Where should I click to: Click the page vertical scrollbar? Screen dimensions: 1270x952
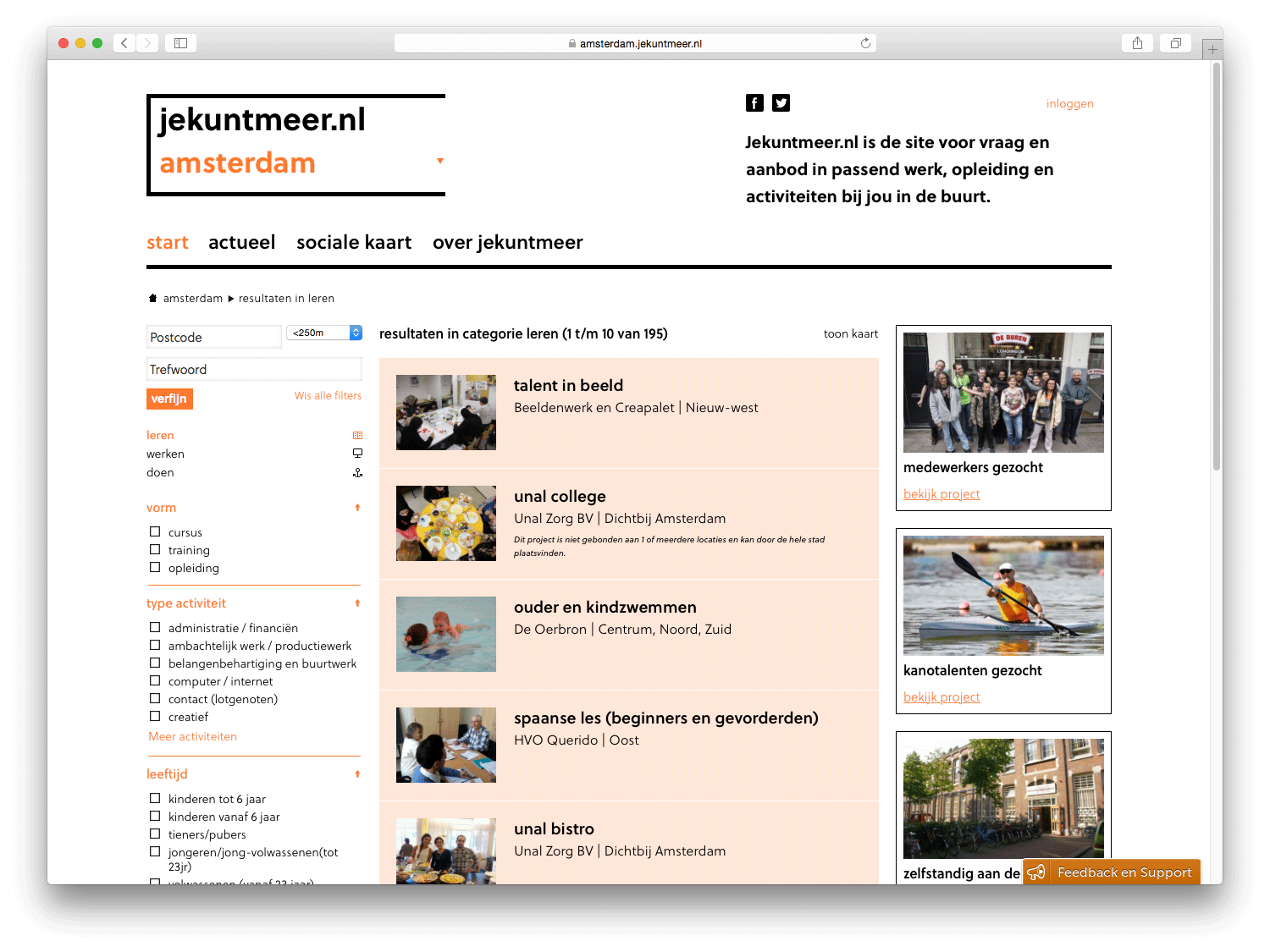1217,266
